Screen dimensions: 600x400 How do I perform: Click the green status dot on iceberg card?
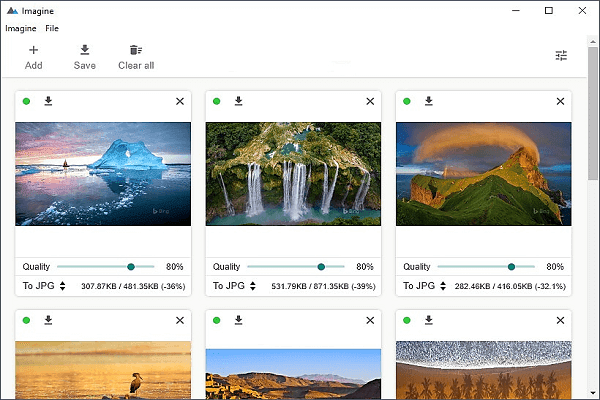tap(27, 101)
